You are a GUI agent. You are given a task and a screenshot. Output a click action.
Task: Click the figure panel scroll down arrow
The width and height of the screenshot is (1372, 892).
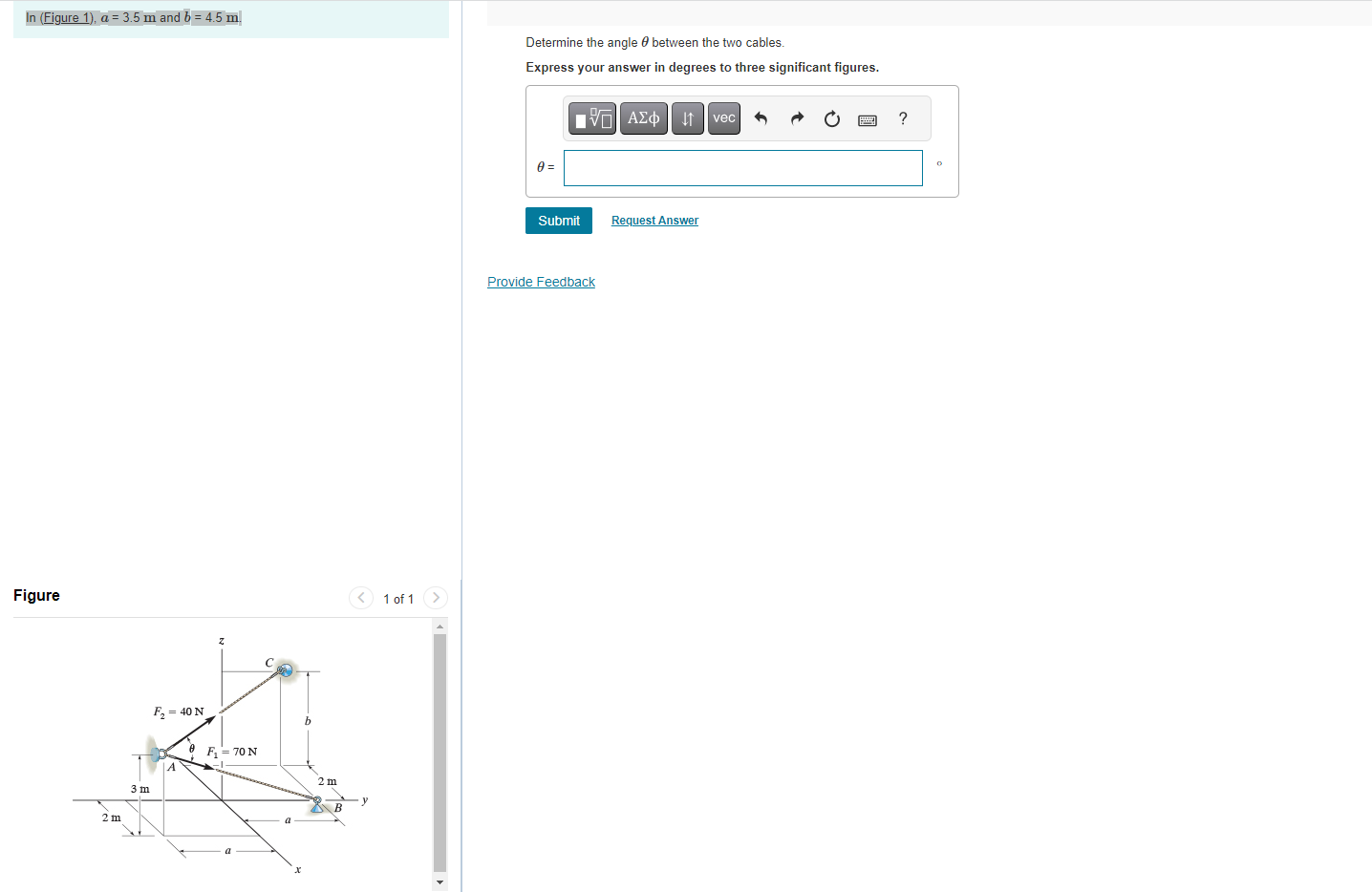coord(439,881)
